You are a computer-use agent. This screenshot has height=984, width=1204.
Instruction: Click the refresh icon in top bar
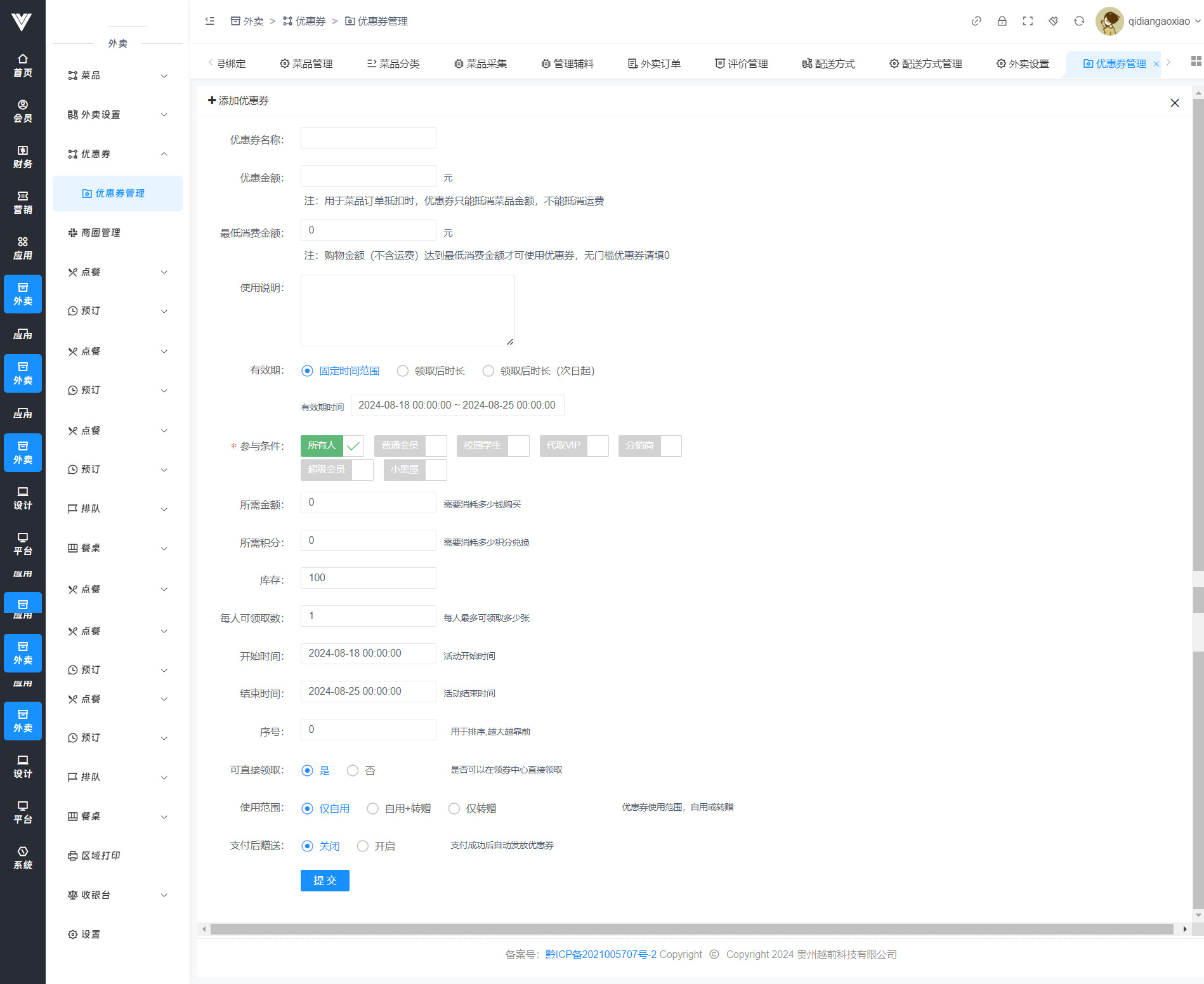tap(1079, 21)
